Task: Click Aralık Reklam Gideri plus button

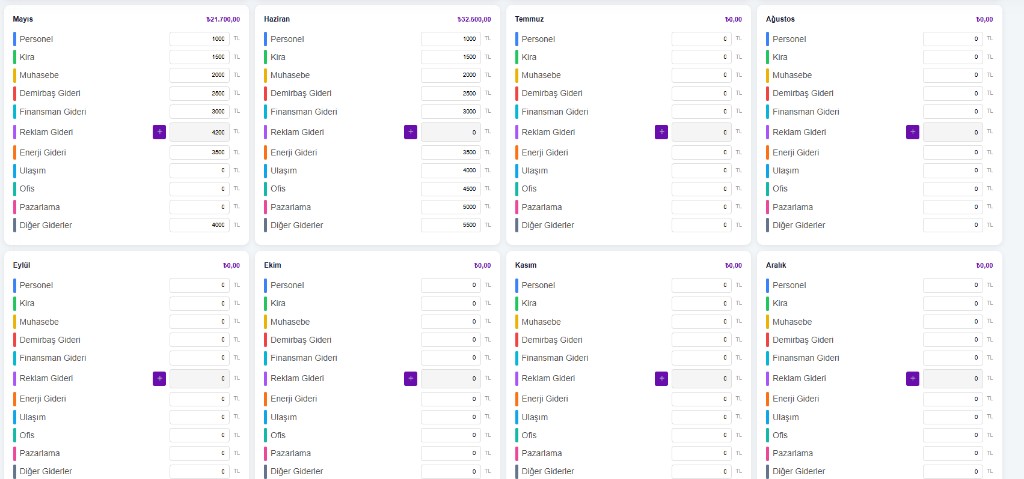Action: tap(912, 378)
